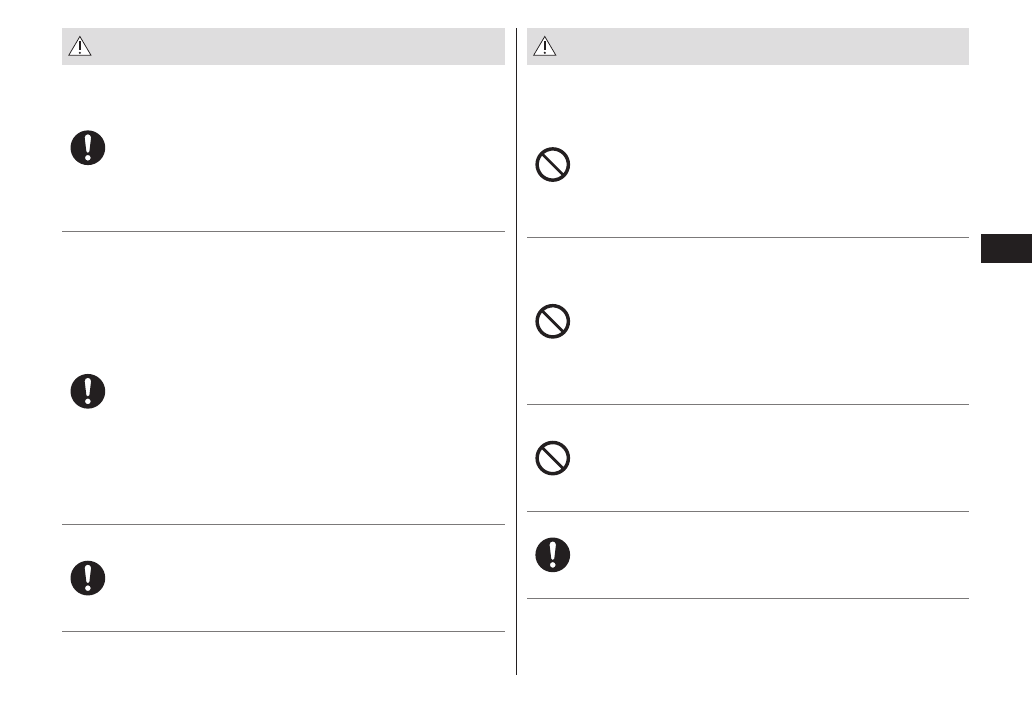
Task: Click the third prohibition icon in right column
Action: click(553, 458)
